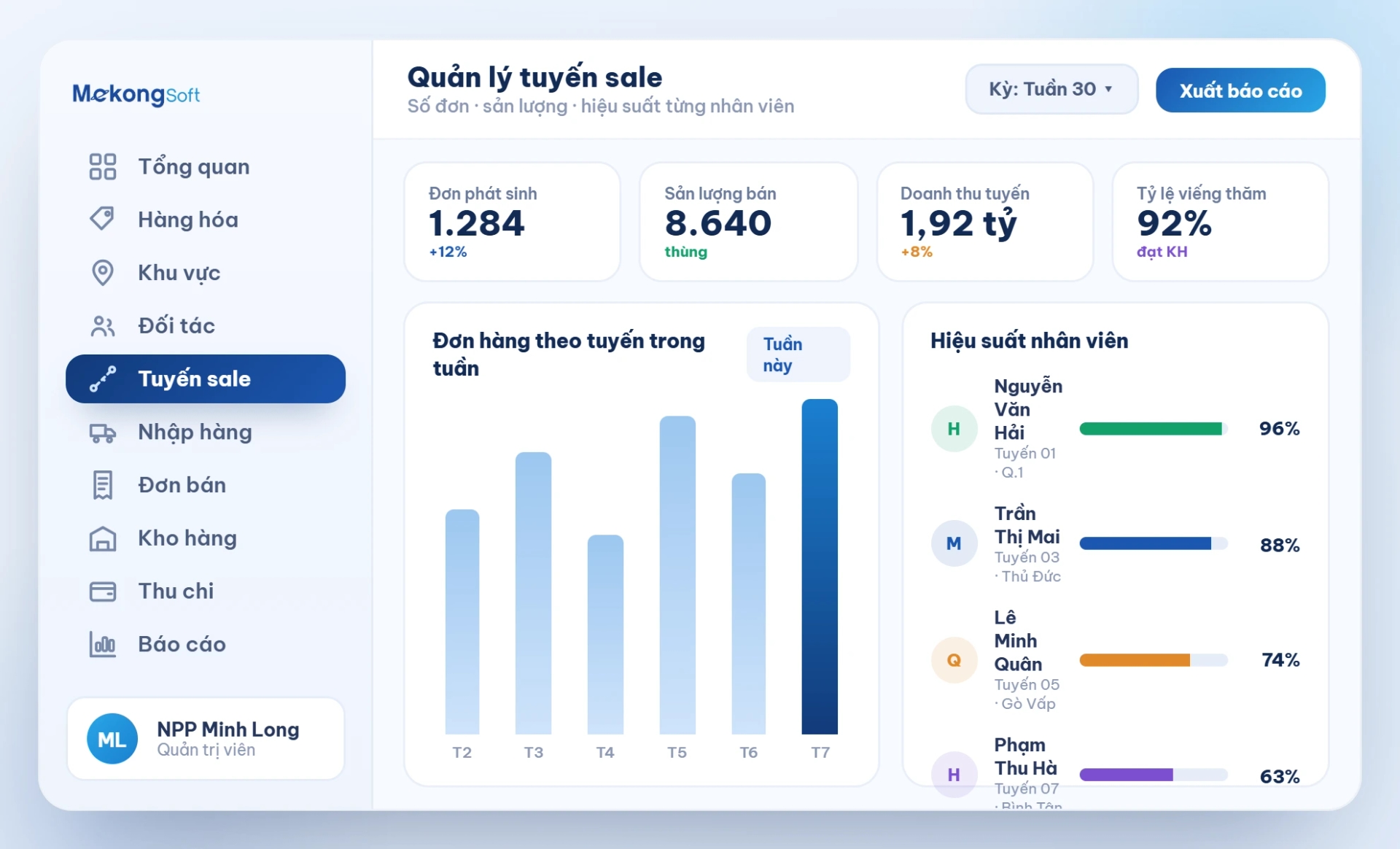
Task: Go to Hàng hóa section
Action: 206,220
